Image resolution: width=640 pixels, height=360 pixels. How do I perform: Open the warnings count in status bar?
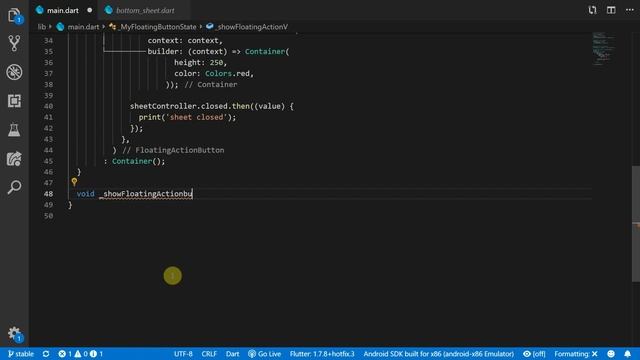[80, 354]
